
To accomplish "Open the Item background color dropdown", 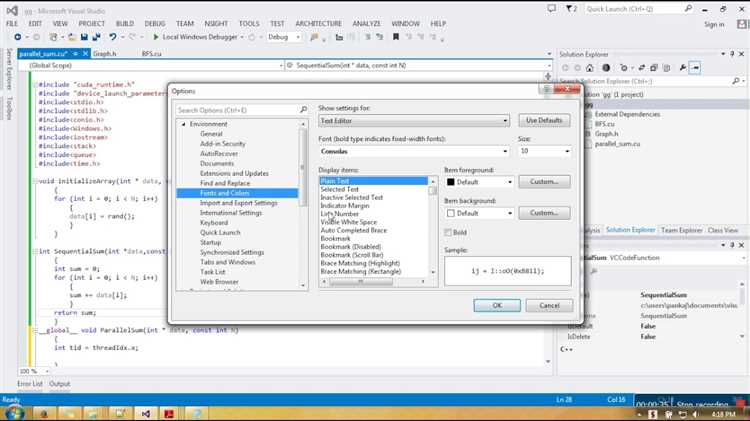I will point(479,213).
